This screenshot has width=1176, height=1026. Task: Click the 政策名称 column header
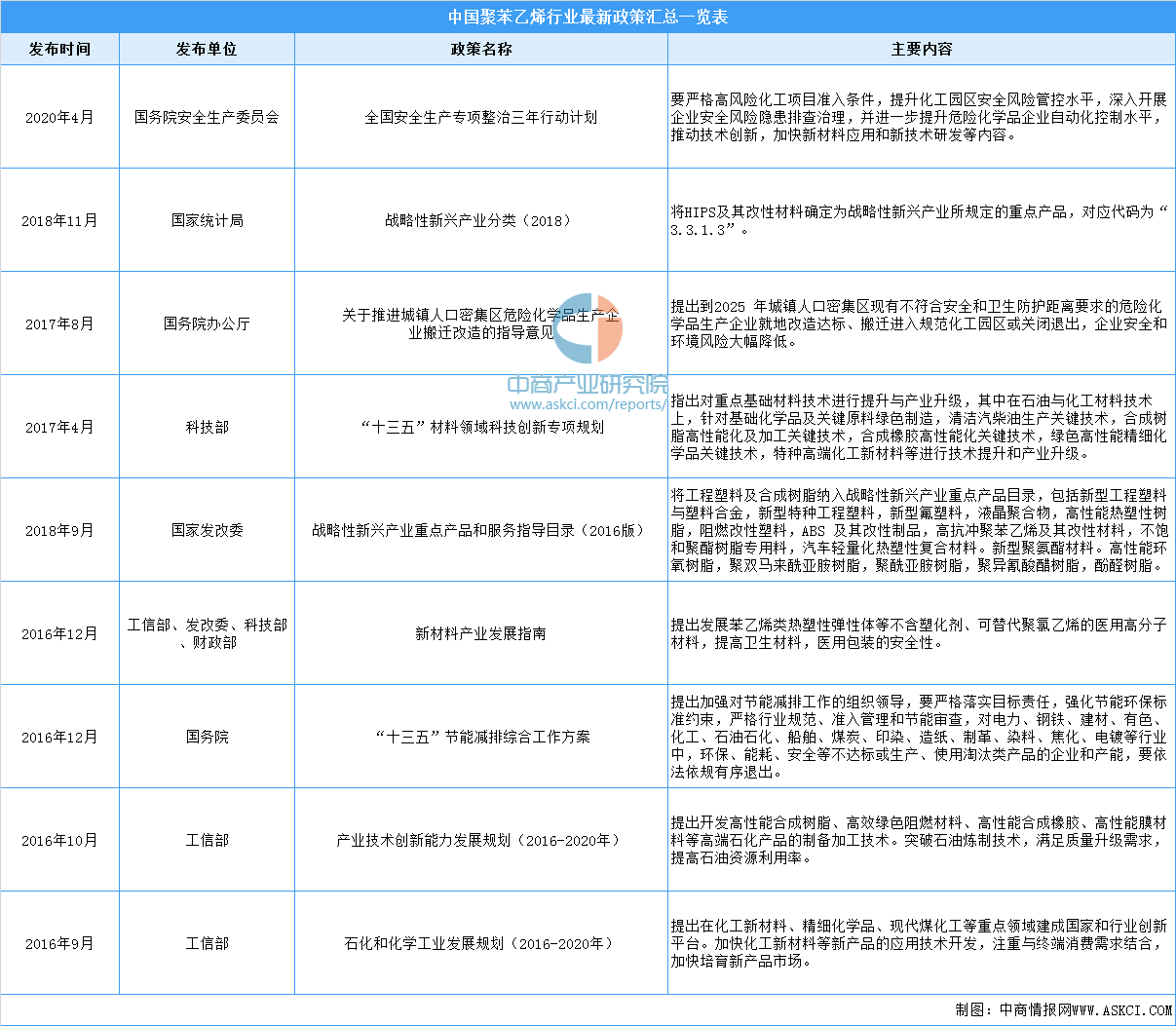coord(480,50)
